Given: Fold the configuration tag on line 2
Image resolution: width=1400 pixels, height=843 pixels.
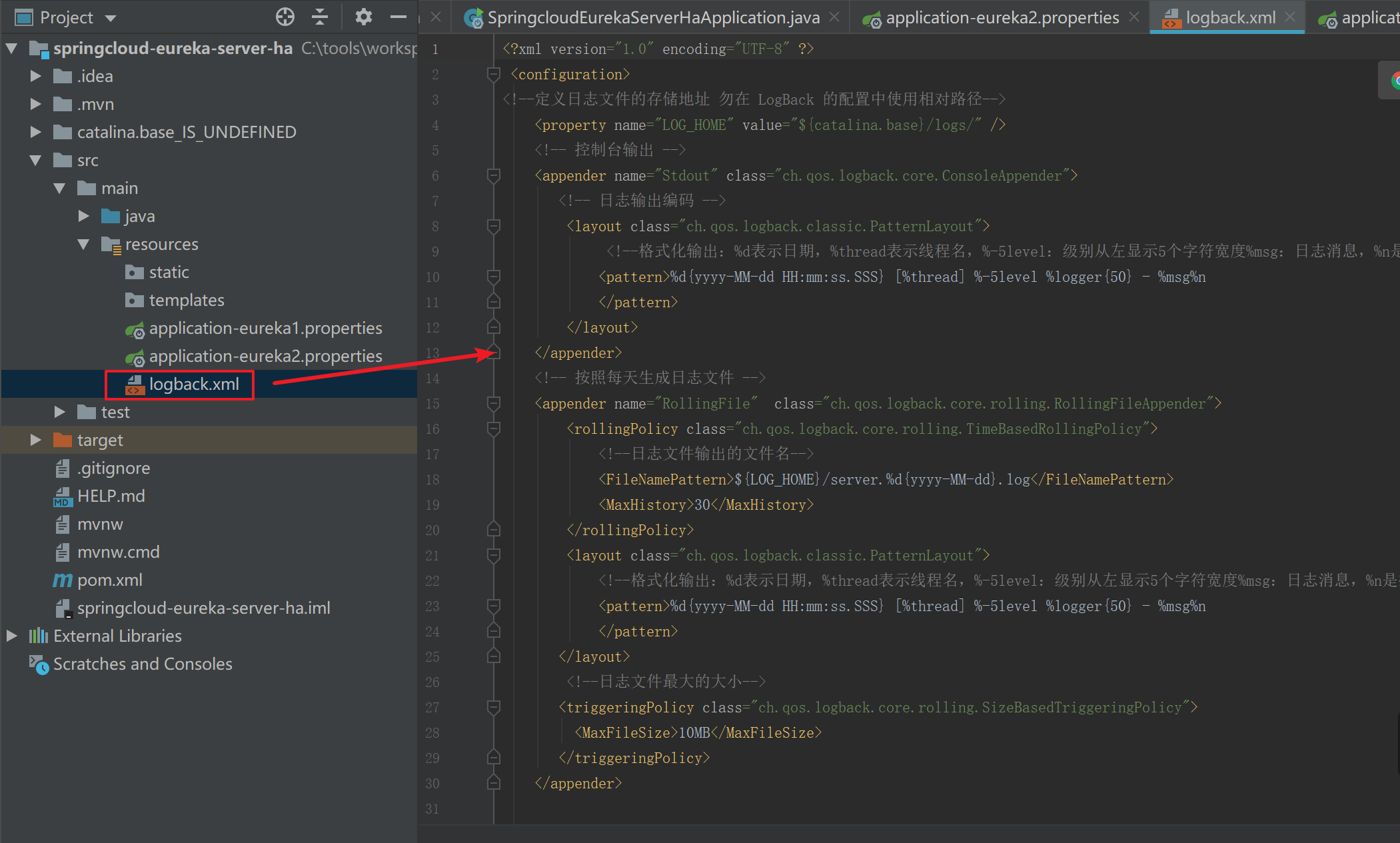Looking at the screenshot, I should (494, 74).
